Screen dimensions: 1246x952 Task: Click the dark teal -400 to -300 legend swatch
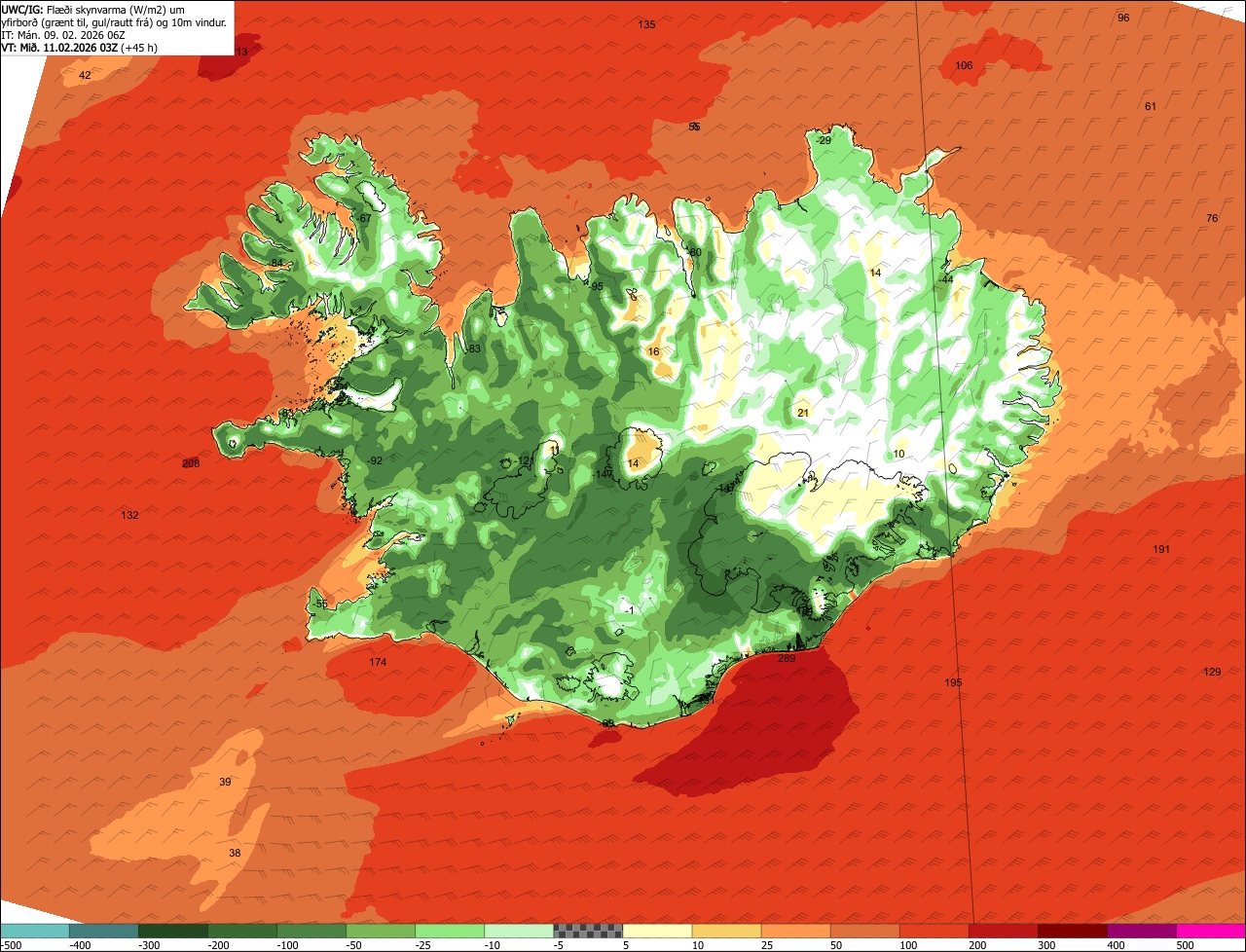tap(104, 931)
